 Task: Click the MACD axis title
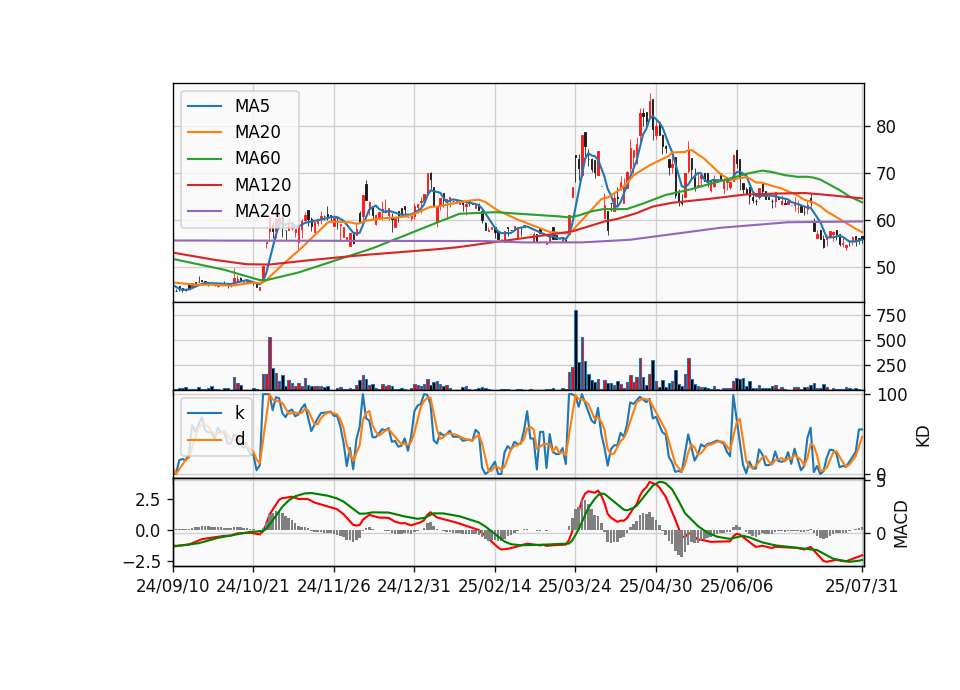[x=901, y=524]
